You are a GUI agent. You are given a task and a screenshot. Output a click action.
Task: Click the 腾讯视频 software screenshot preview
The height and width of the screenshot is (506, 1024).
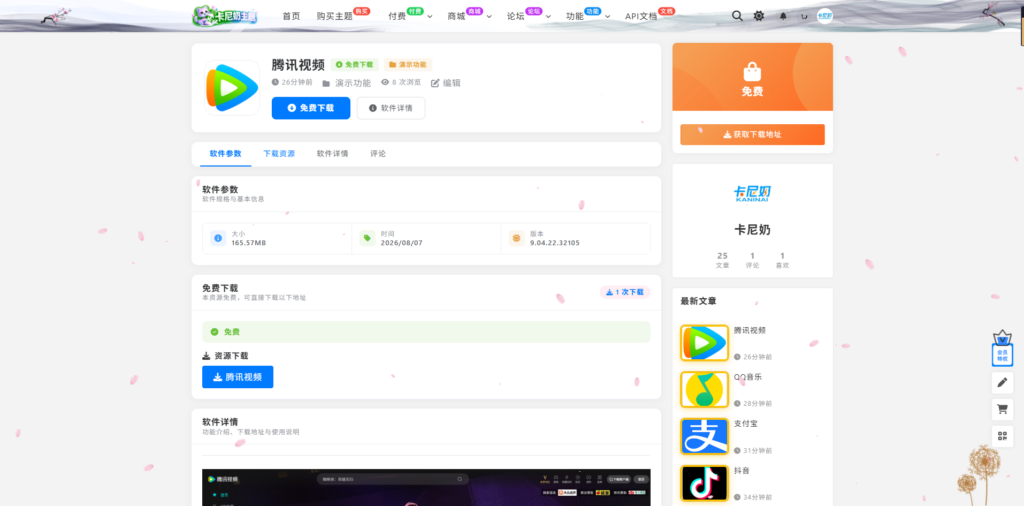coord(426,487)
